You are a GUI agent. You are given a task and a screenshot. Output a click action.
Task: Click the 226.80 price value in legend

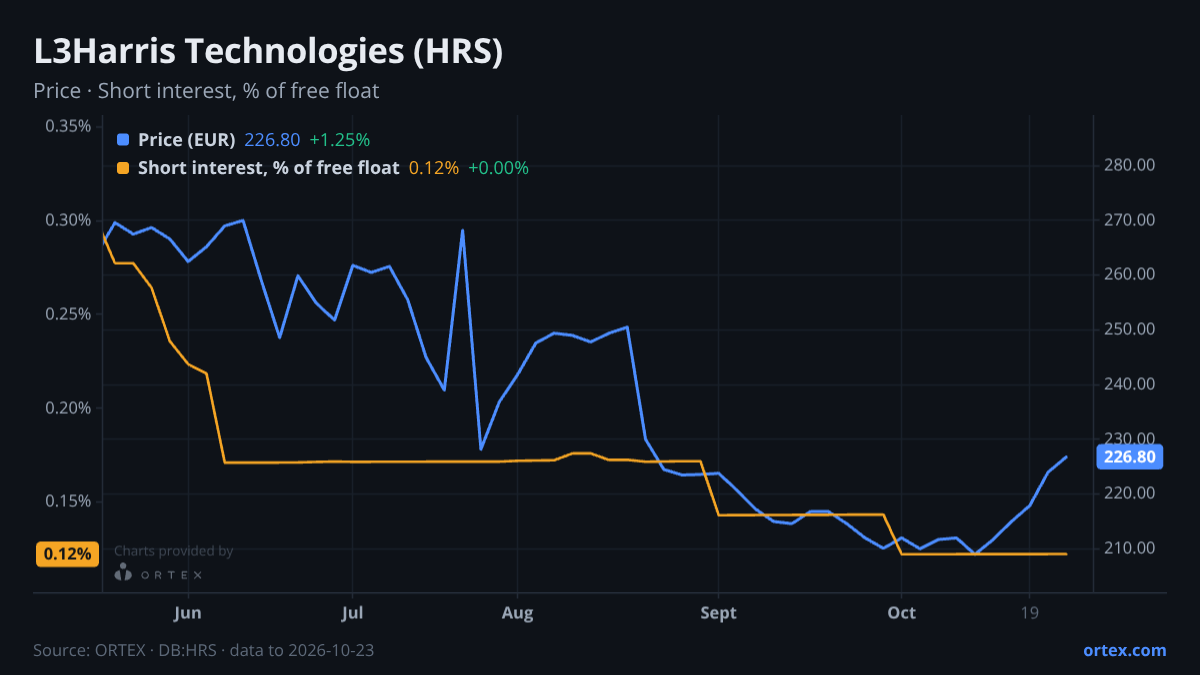tap(272, 140)
